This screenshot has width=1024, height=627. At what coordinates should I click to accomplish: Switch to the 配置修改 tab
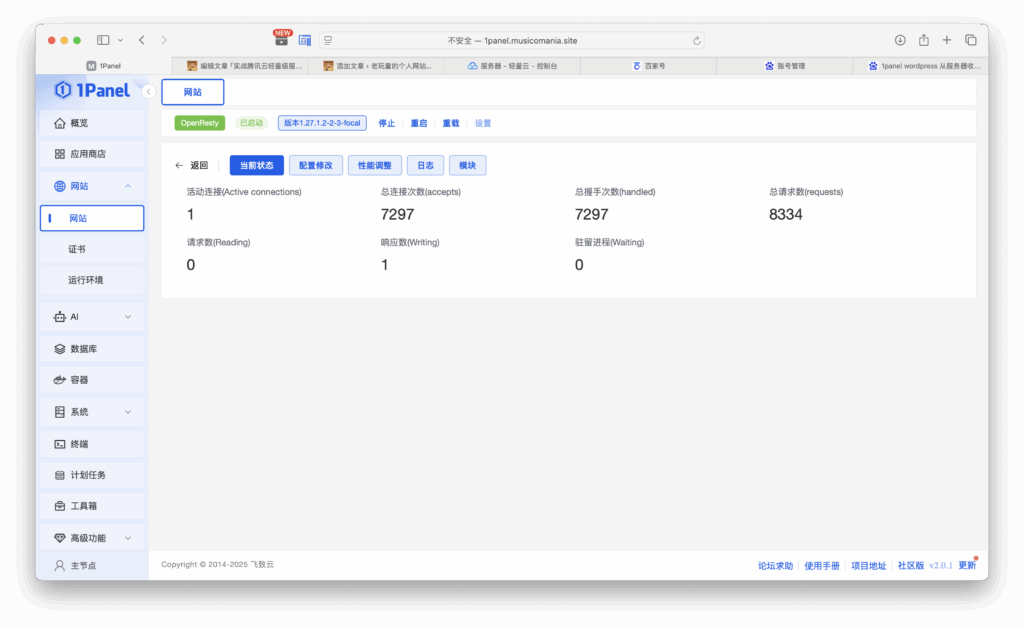coord(316,165)
